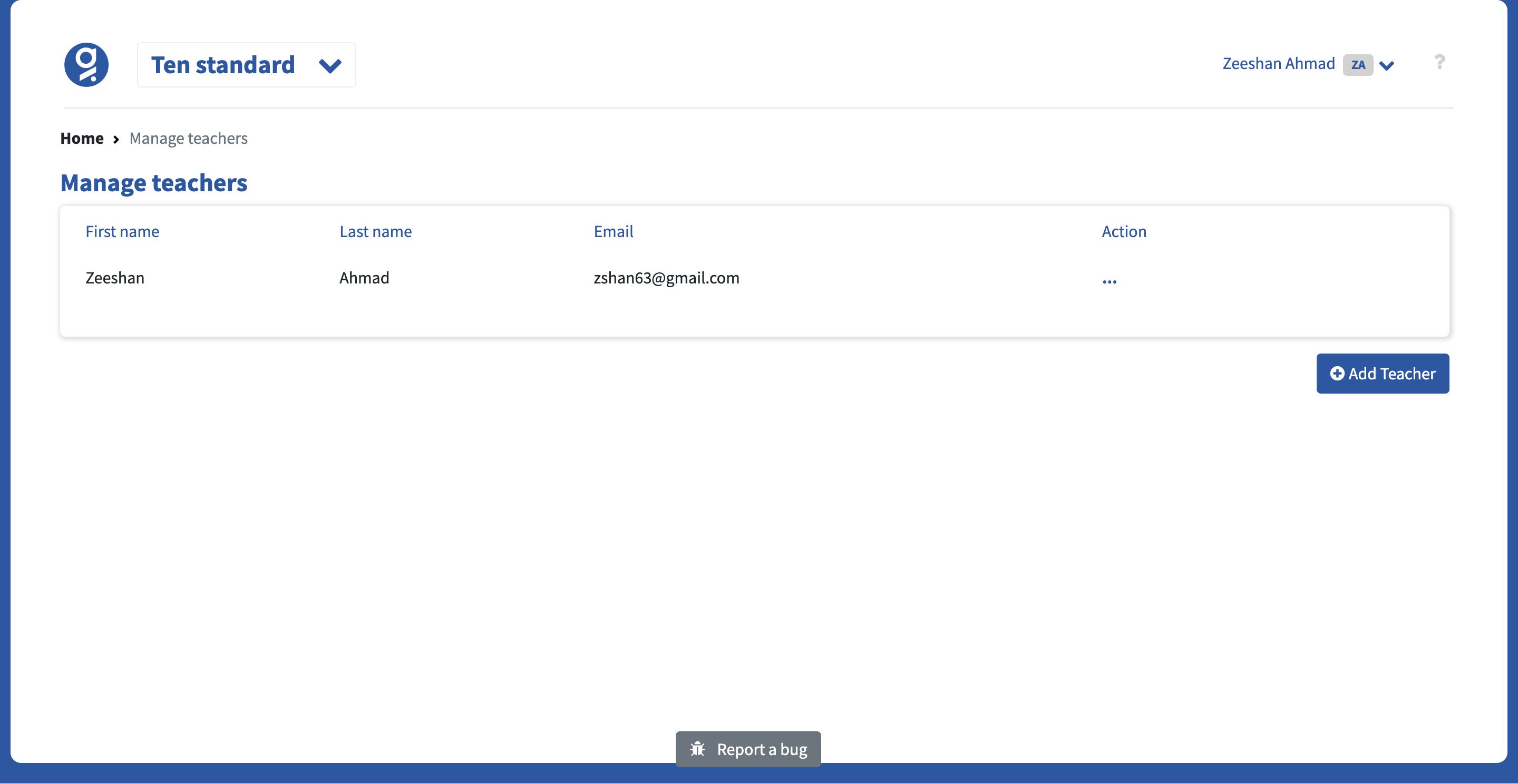Open the Ten standard class dropdown

(x=246, y=65)
